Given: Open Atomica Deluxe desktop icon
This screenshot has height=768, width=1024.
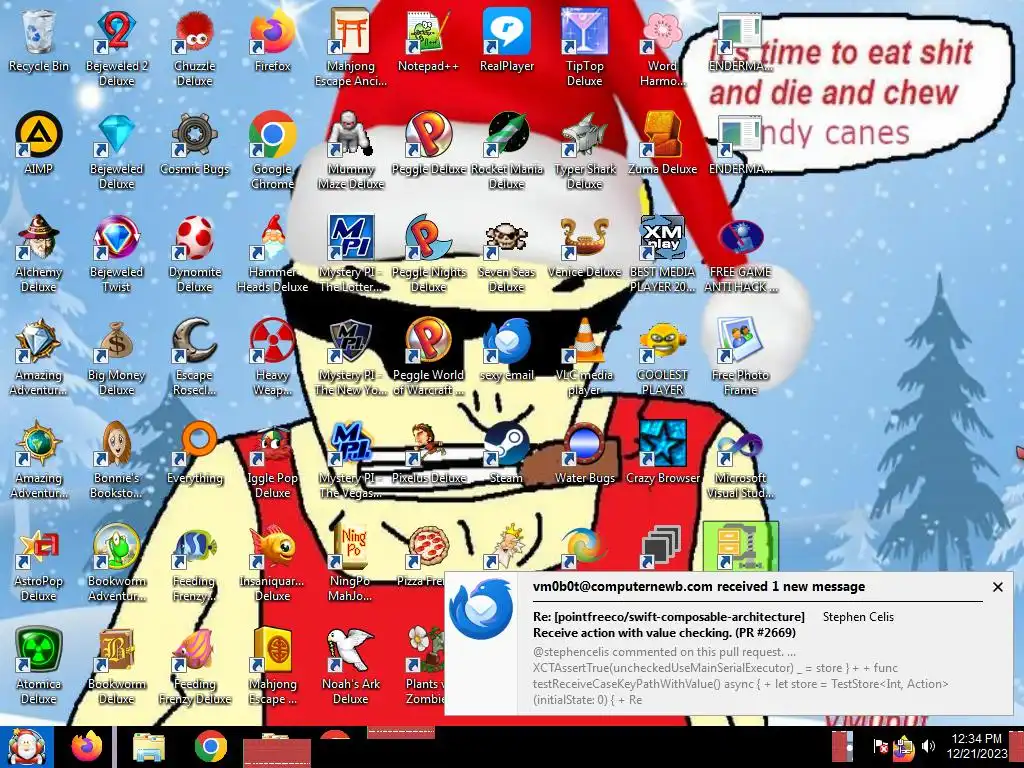Looking at the screenshot, I should click(x=39, y=667).
